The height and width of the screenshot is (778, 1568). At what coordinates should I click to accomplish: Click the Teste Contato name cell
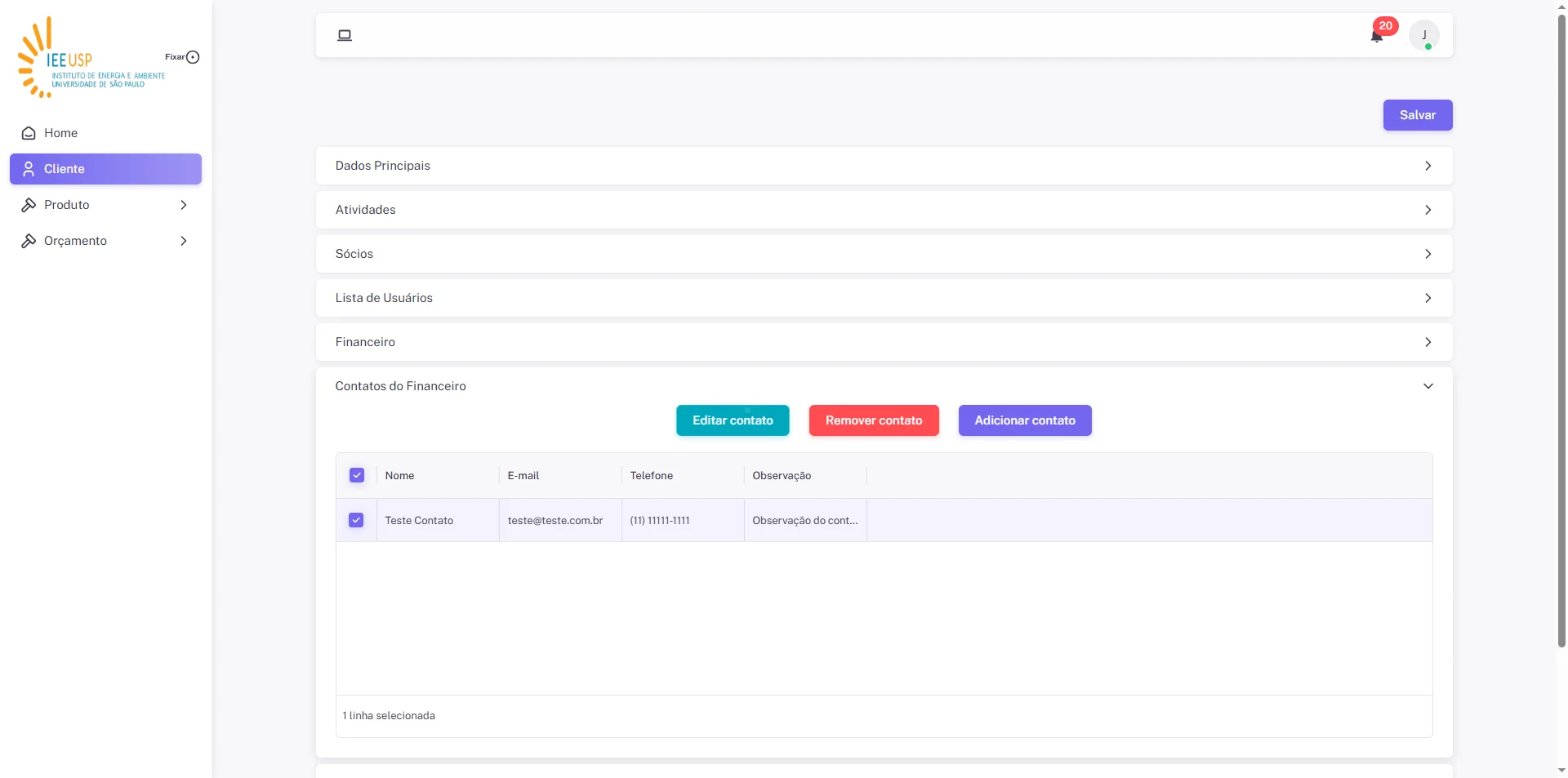coord(438,520)
